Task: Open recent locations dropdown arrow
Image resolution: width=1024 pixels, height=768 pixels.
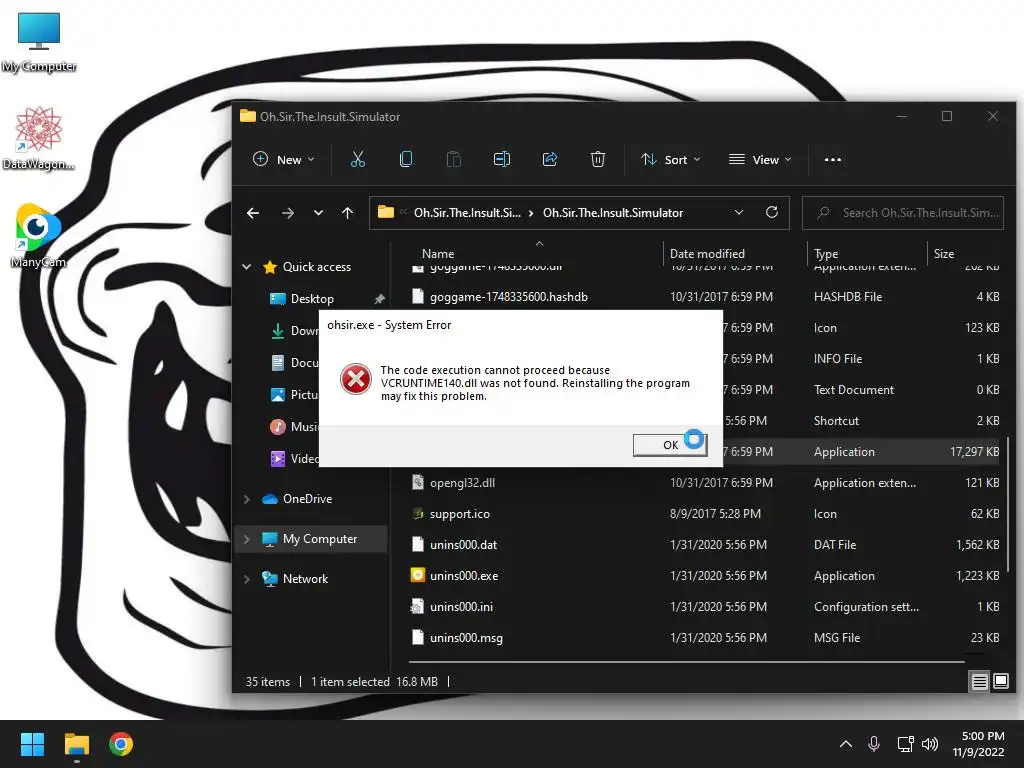Action: (x=318, y=213)
